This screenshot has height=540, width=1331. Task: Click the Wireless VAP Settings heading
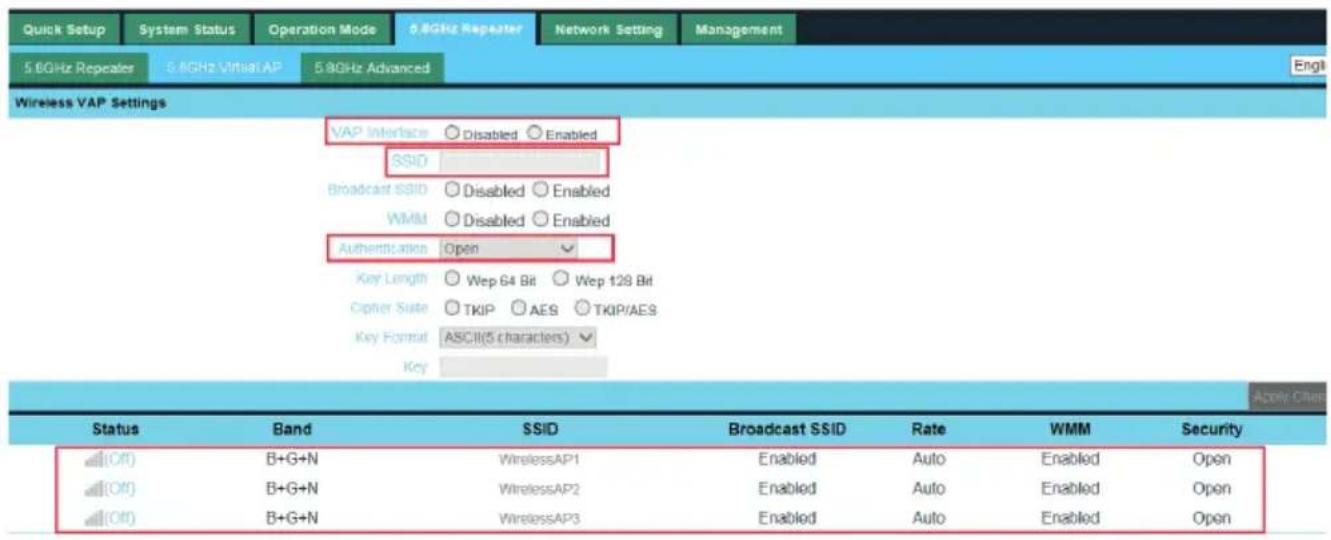tap(92, 102)
